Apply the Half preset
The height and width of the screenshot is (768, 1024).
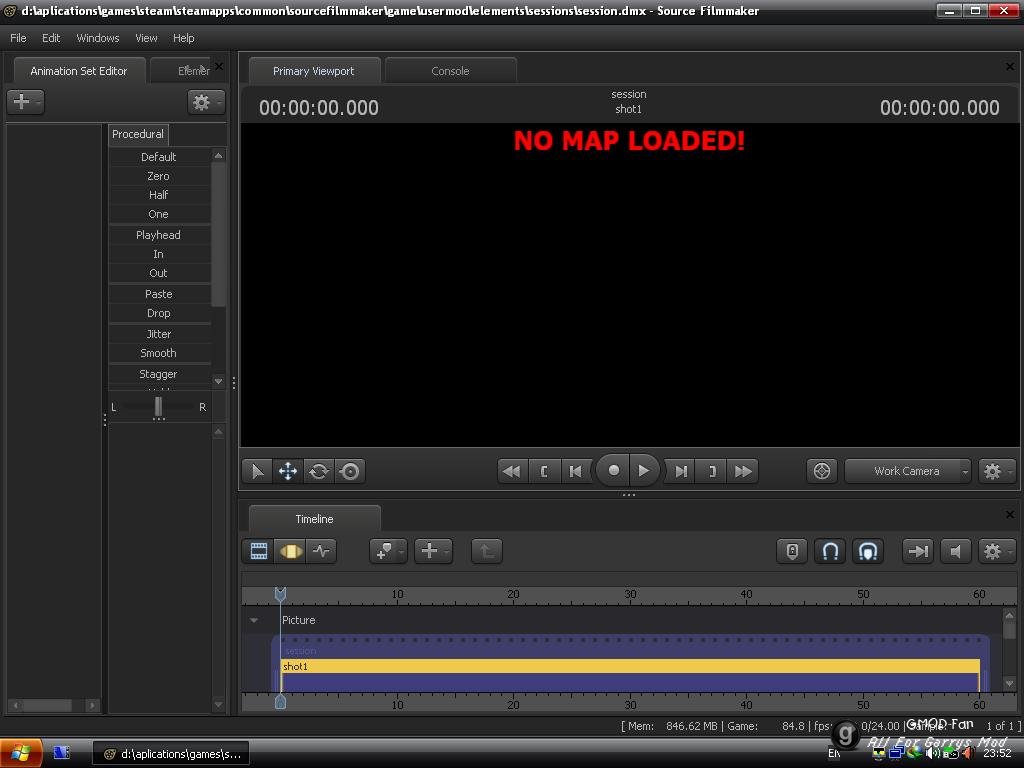pos(159,195)
